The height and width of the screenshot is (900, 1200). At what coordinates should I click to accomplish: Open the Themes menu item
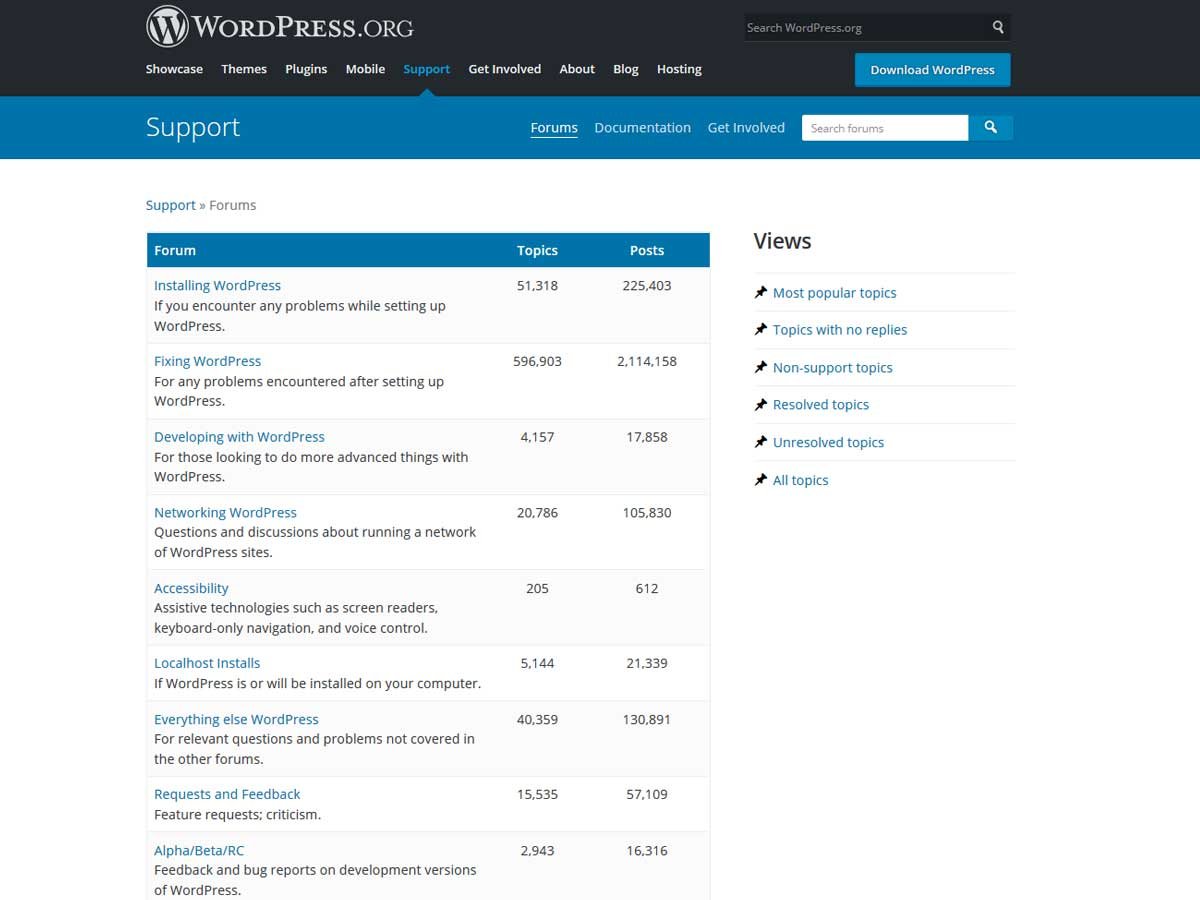click(244, 69)
